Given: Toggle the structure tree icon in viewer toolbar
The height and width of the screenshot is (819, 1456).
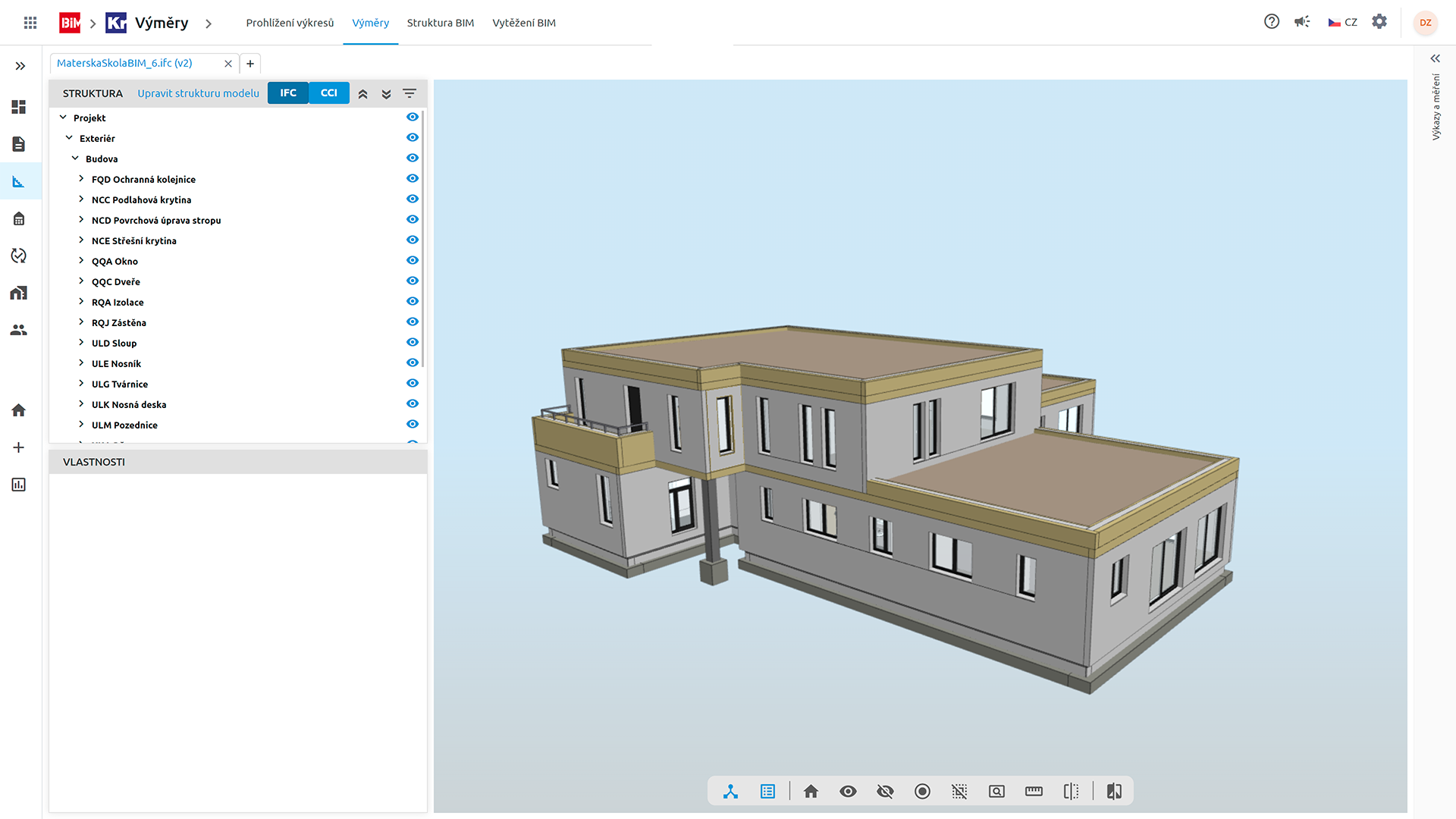Looking at the screenshot, I should (730, 792).
